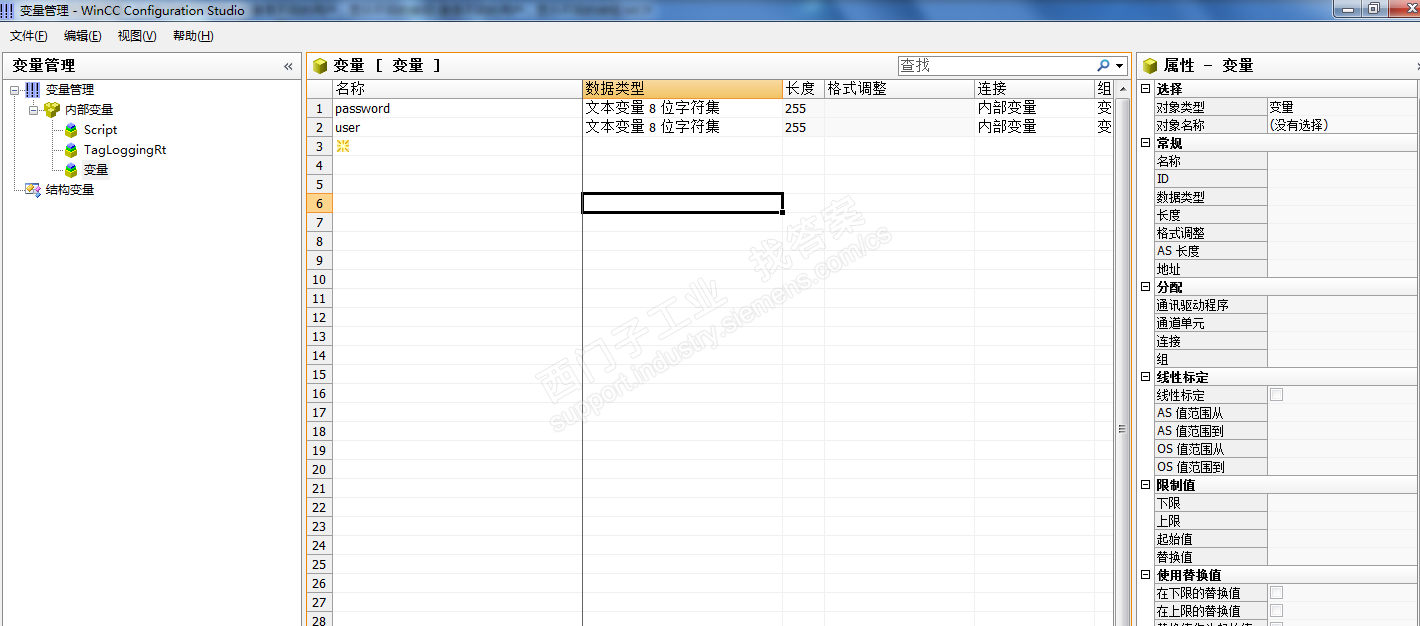This screenshot has height=626, width=1420.
Task: Click the magnifier search icon
Action: click(x=1103, y=66)
